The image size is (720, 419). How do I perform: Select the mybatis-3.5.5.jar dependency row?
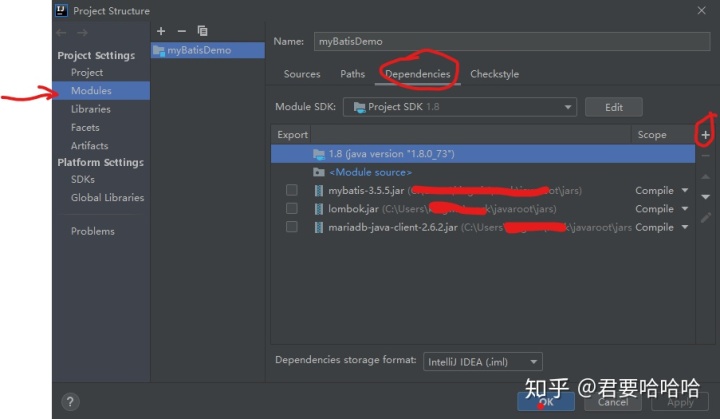click(x=483, y=190)
